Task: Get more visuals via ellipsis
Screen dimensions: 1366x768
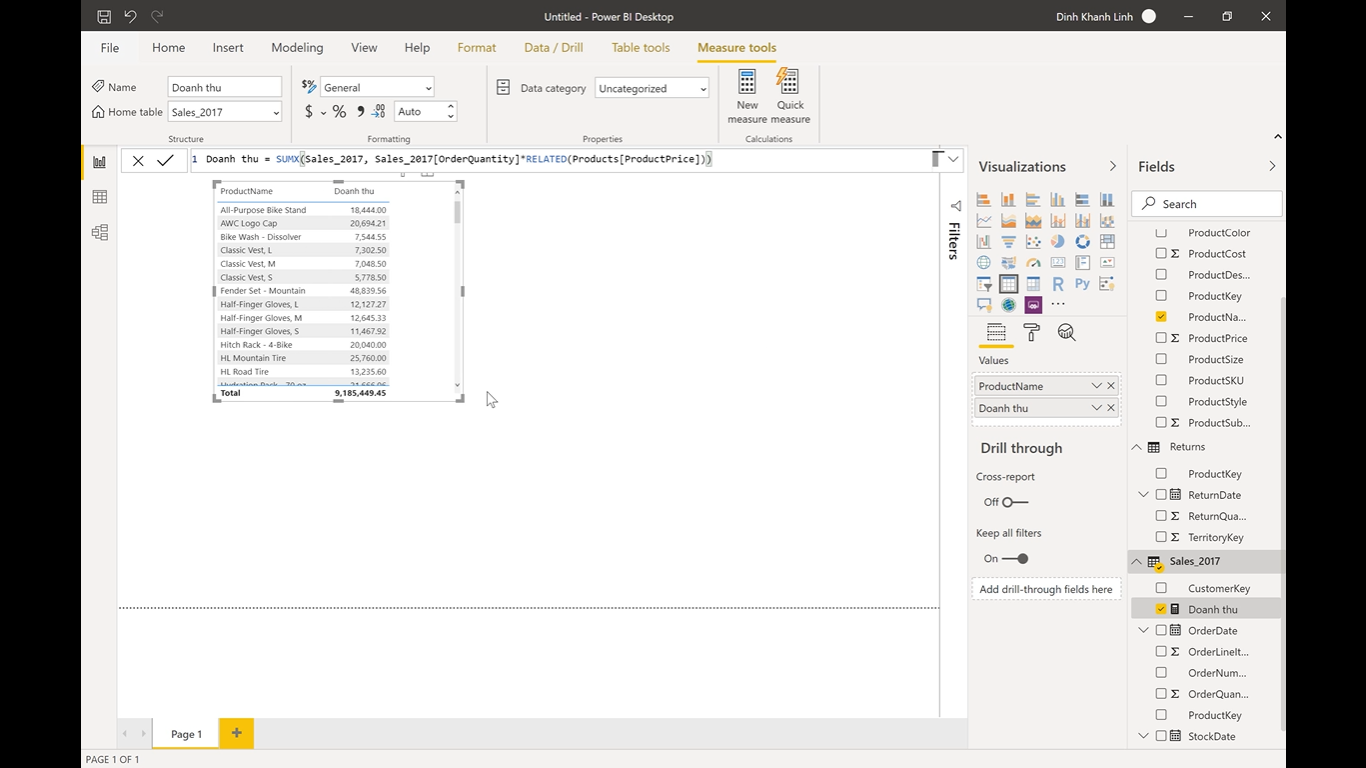Action: point(1058,305)
